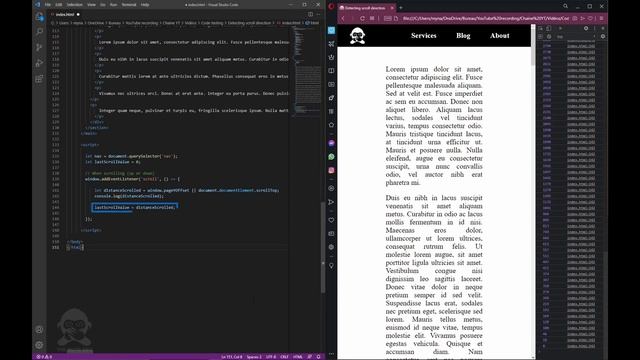Open the Extensions view in VS Code
The image size is (640, 360).
[39, 79]
